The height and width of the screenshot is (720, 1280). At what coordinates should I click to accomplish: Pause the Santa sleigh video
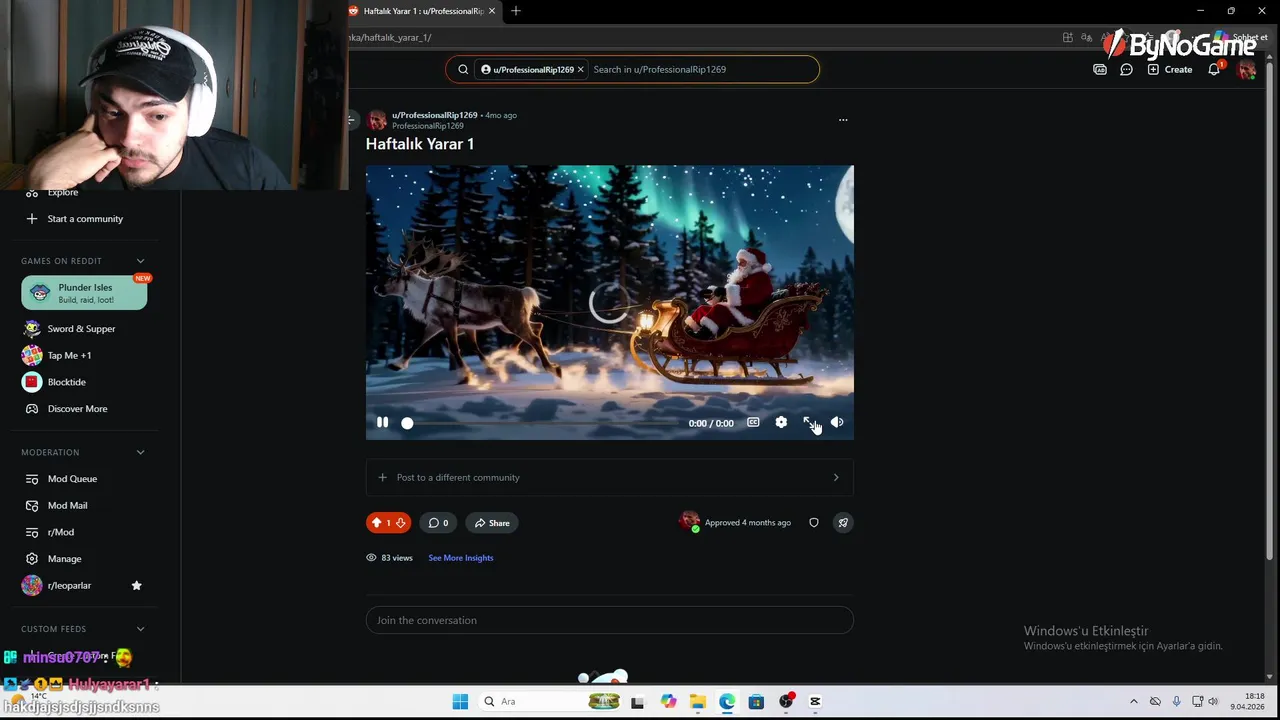[382, 423]
